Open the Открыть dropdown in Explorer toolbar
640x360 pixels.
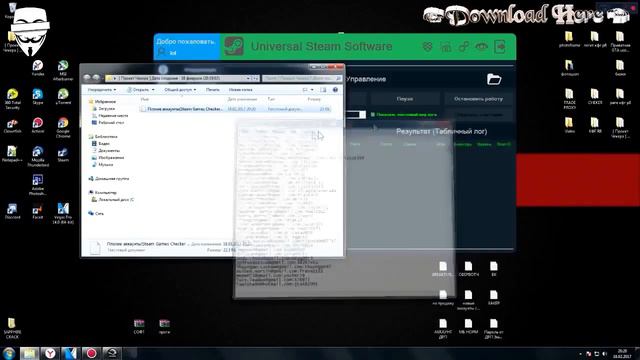click(x=141, y=89)
